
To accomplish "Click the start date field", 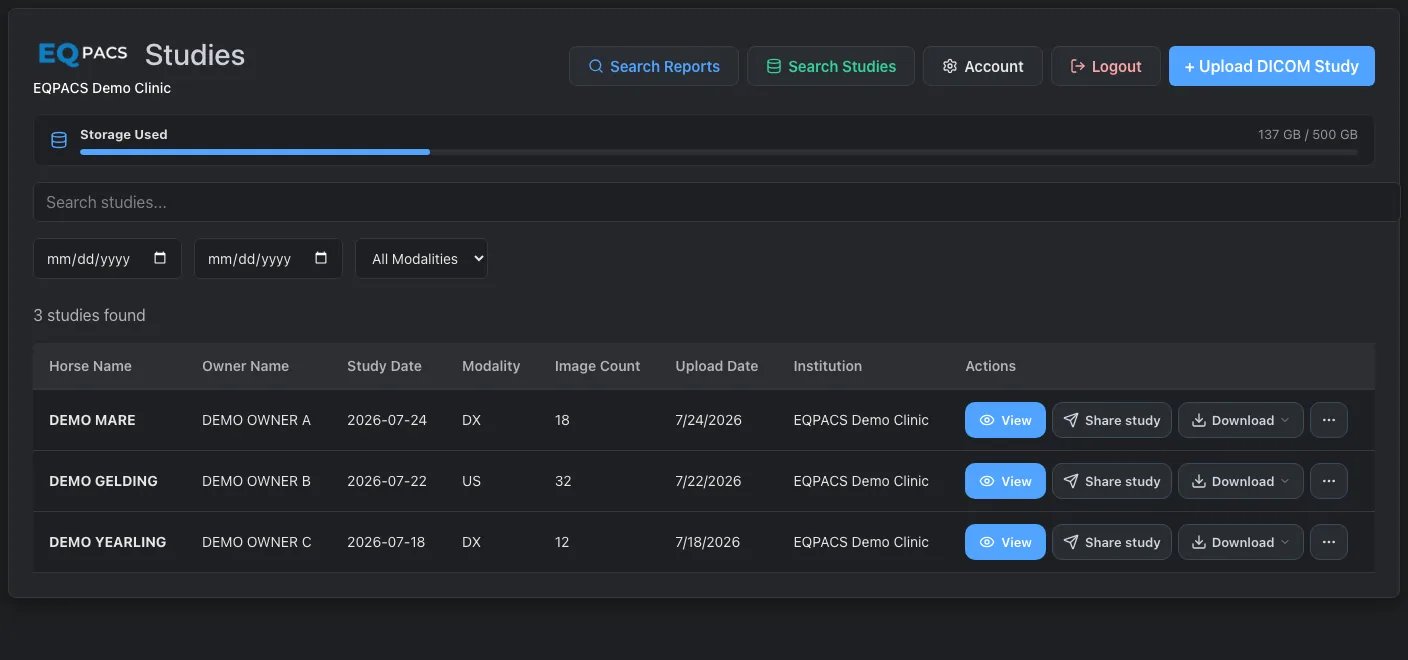I will click(x=107, y=258).
